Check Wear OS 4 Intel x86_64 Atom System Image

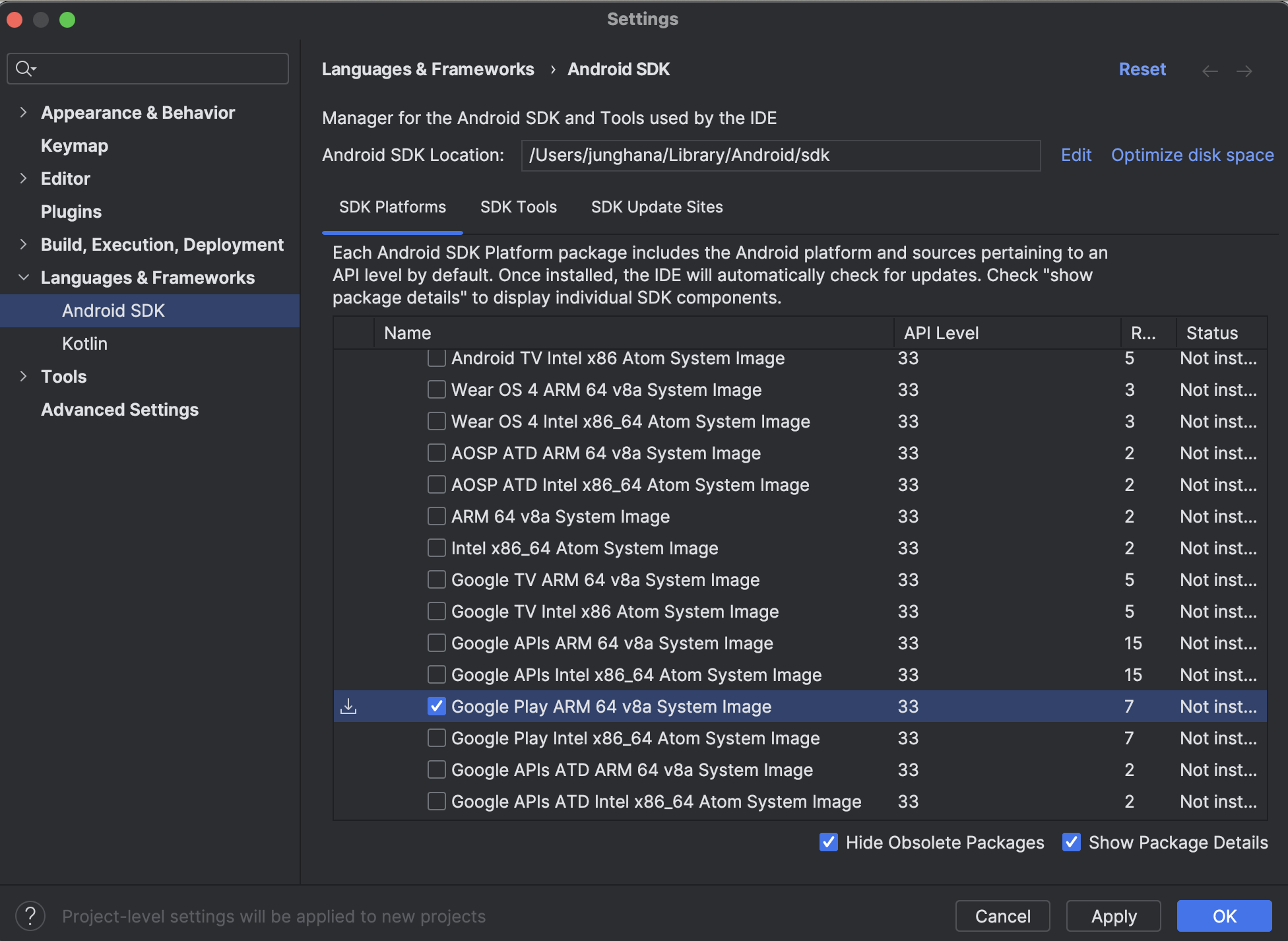click(436, 422)
